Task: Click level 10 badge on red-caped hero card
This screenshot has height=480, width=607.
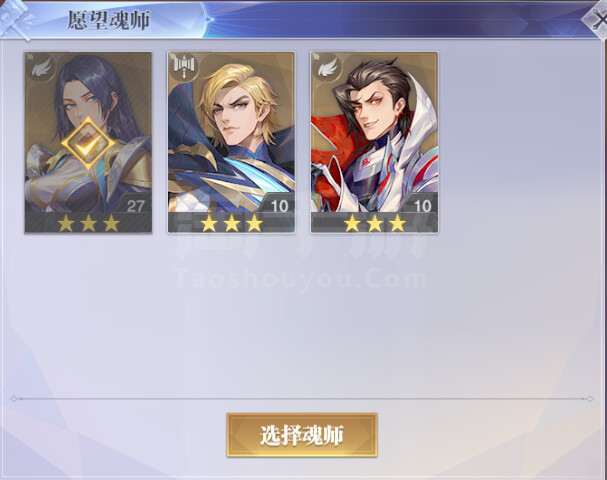Action: pos(422,205)
